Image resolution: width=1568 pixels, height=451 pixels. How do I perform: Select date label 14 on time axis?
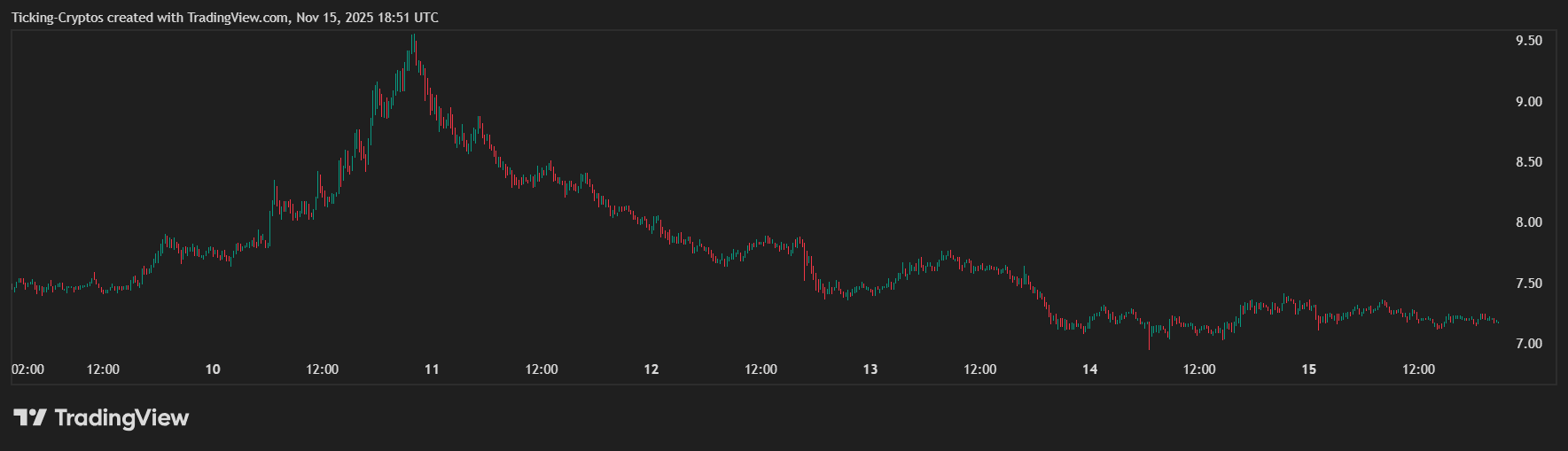pyautogui.click(x=1089, y=369)
